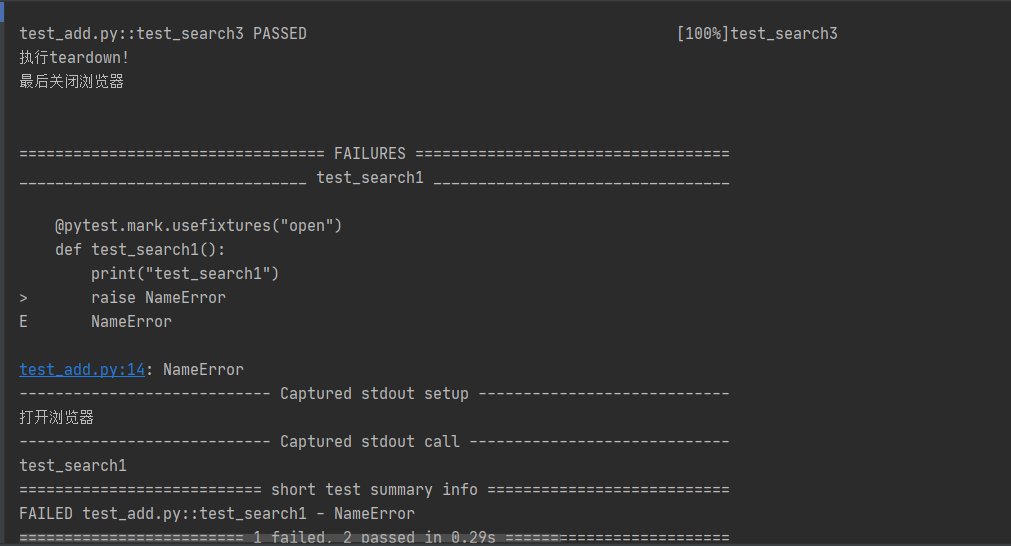Open the test_add.py:14 traceback link
The image size is (1011, 546).
pyautogui.click(x=82, y=370)
